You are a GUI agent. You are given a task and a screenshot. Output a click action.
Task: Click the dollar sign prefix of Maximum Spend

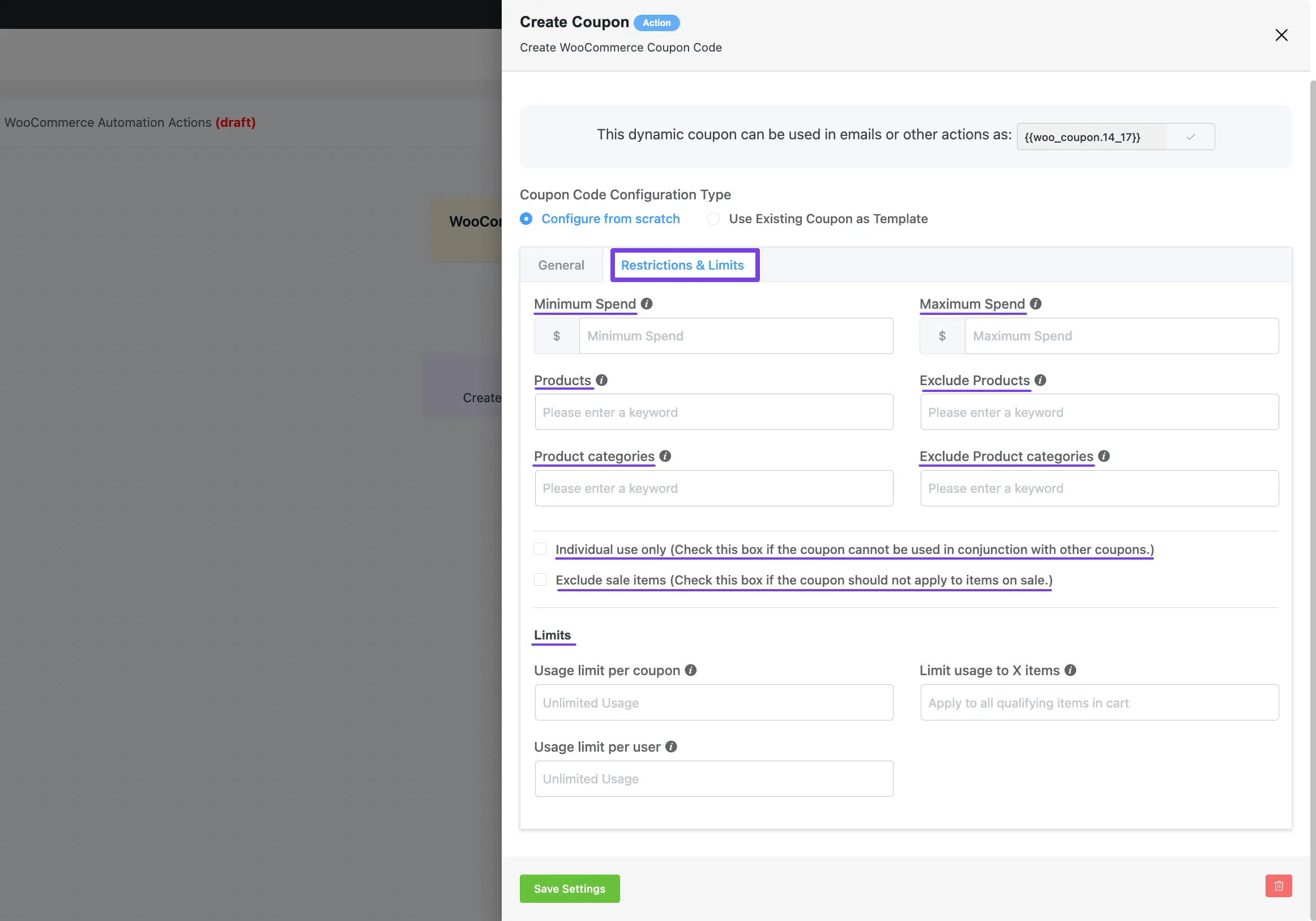(942, 336)
